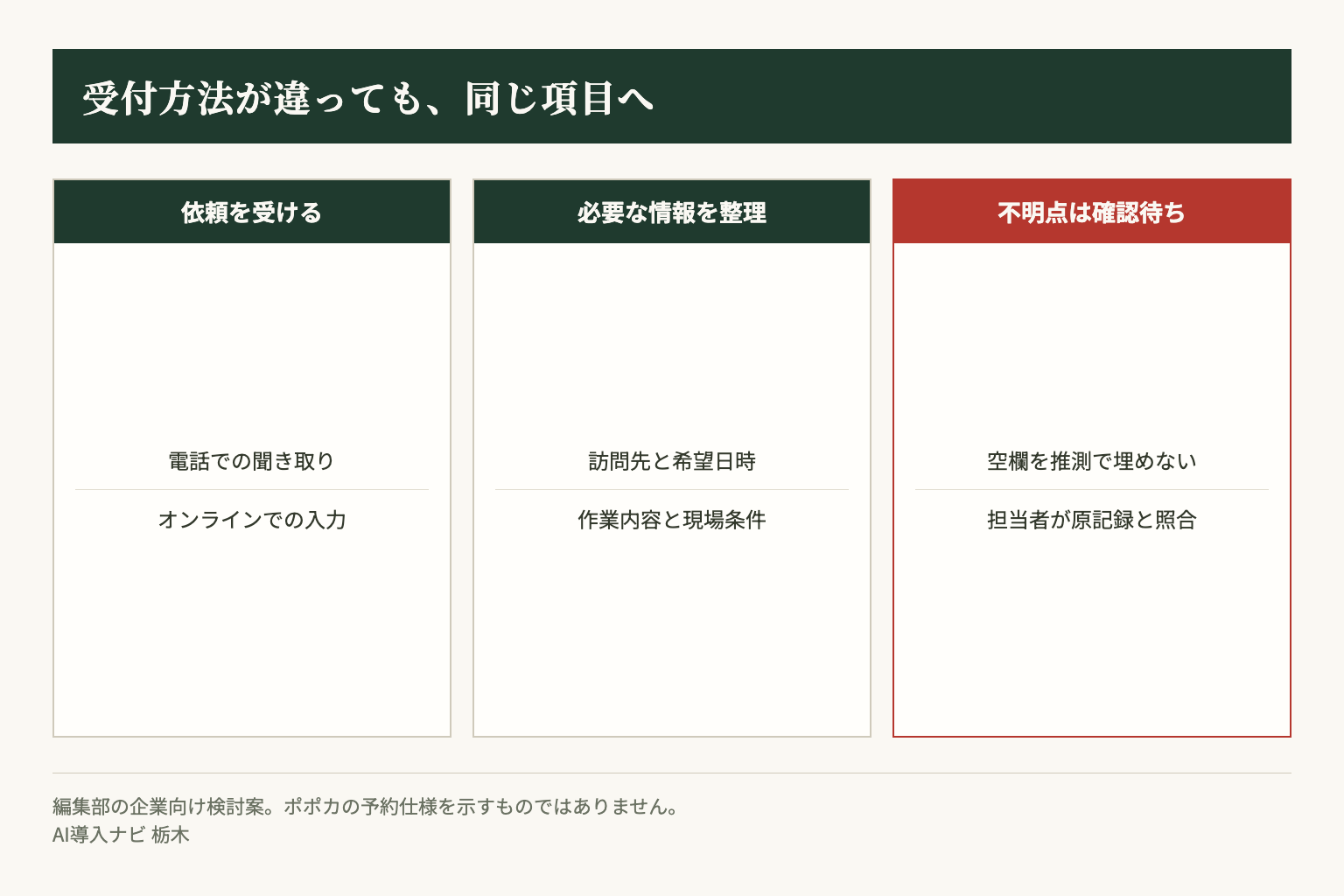Screen dimensions: 1344x896
Task: Select the 依頼を受ける column header
Action: pyautogui.click(x=252, y=212)
